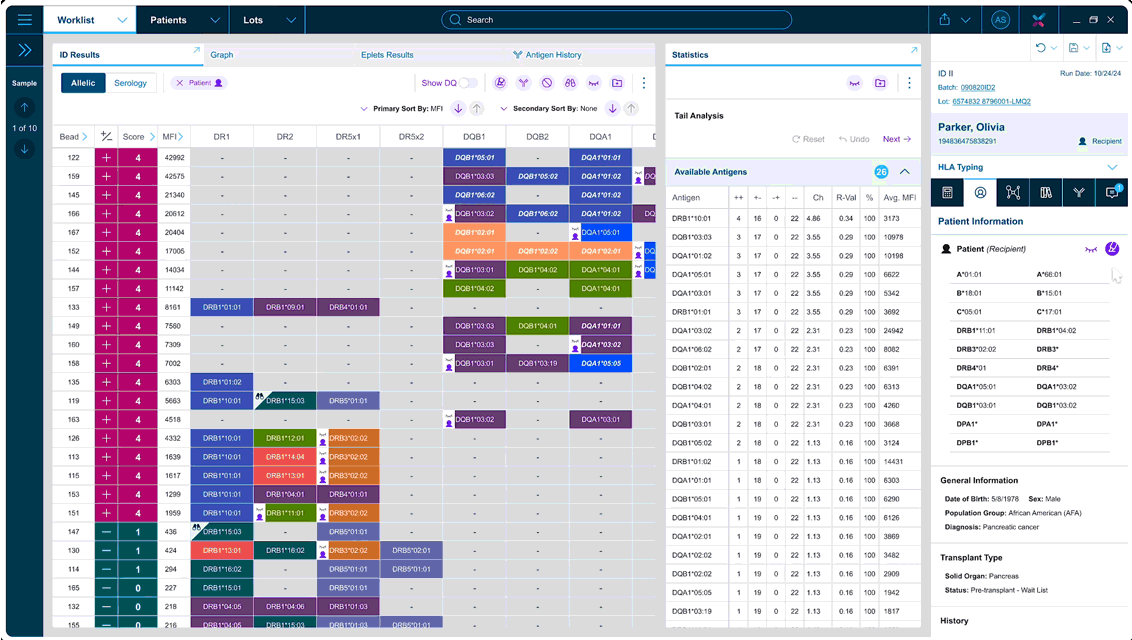Click the prohibited circle icon in ID Results toolbar
The width and height of the screenshot is (1132, 640).
pyautogui.click(x=547, y=83)
